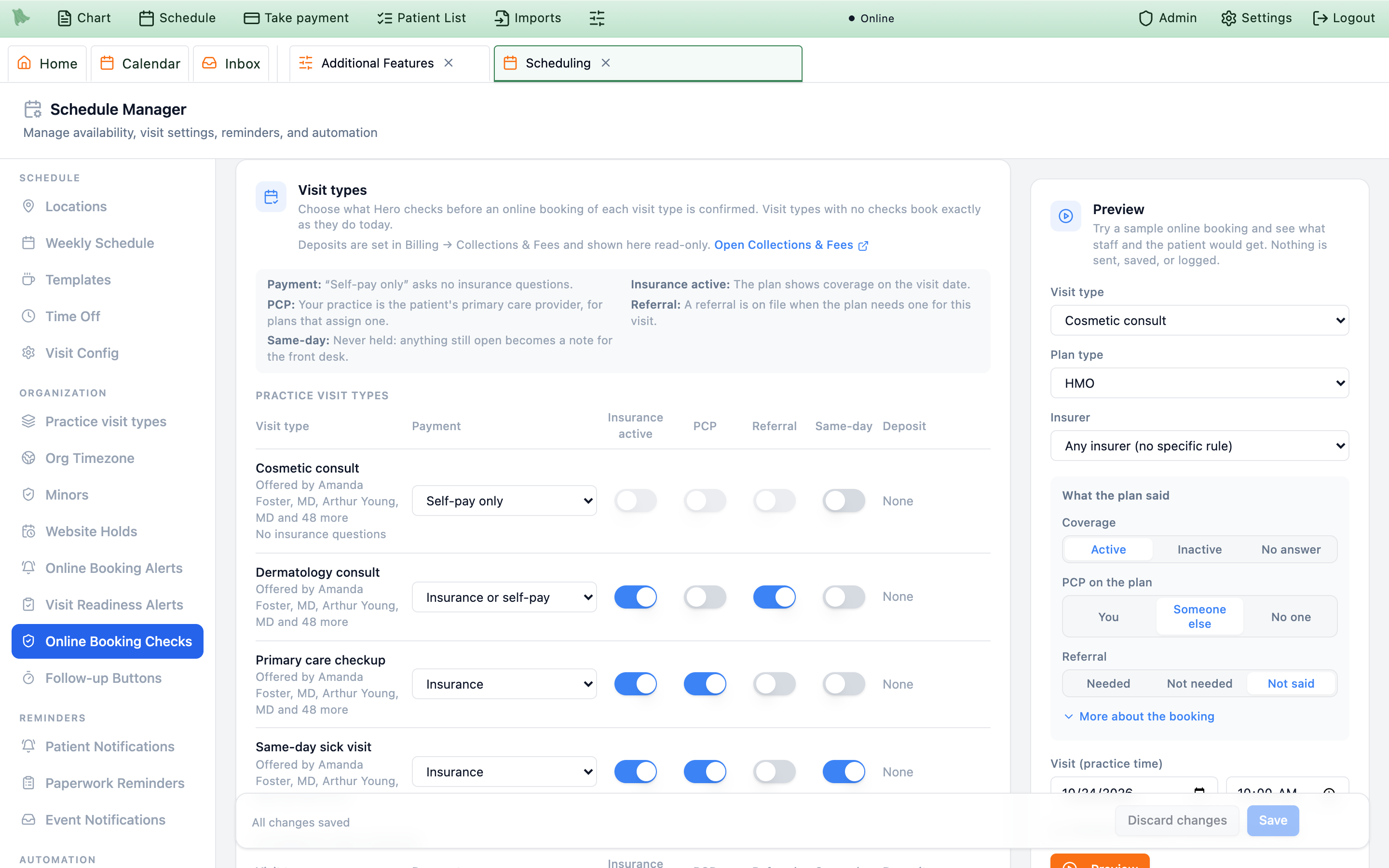Open the Insurer dropdown
1389x868 pixels.
coord(1199,446)
